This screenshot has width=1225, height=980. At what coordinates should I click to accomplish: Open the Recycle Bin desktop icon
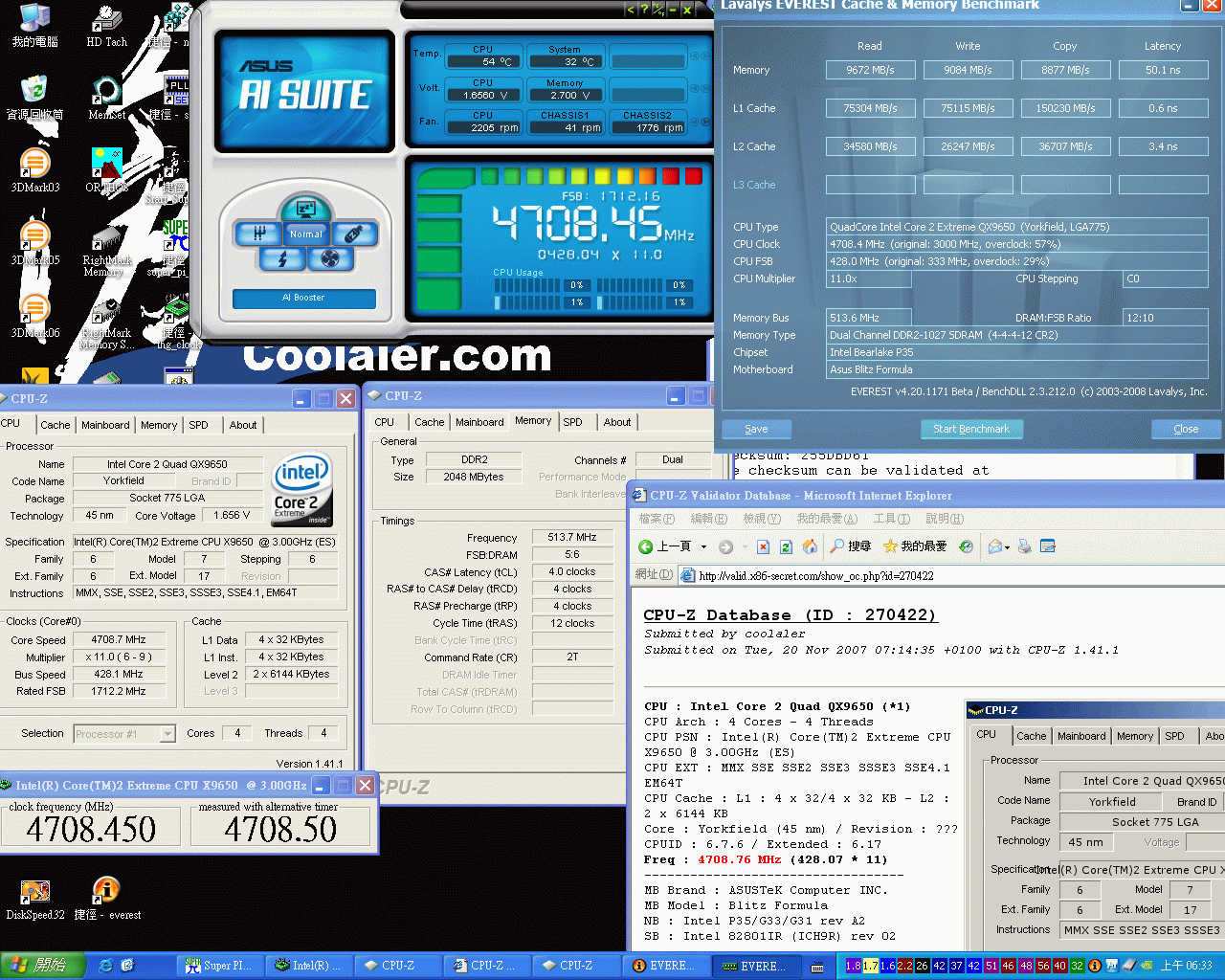(35, 99)
